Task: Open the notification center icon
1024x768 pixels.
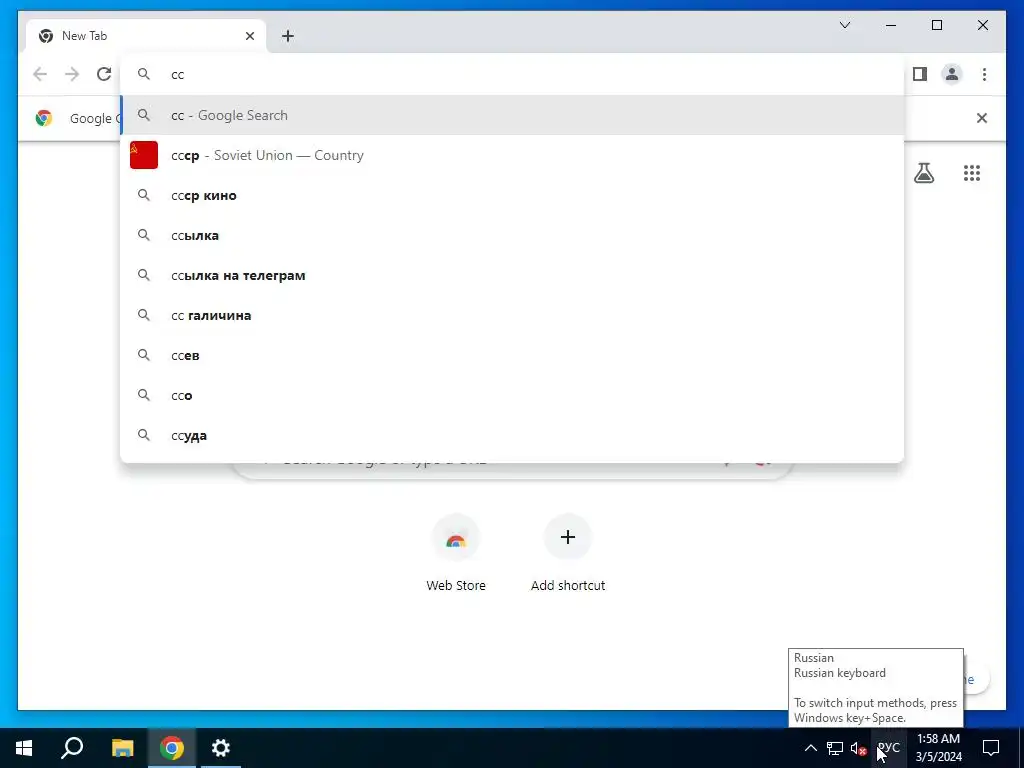Action: 991,748
